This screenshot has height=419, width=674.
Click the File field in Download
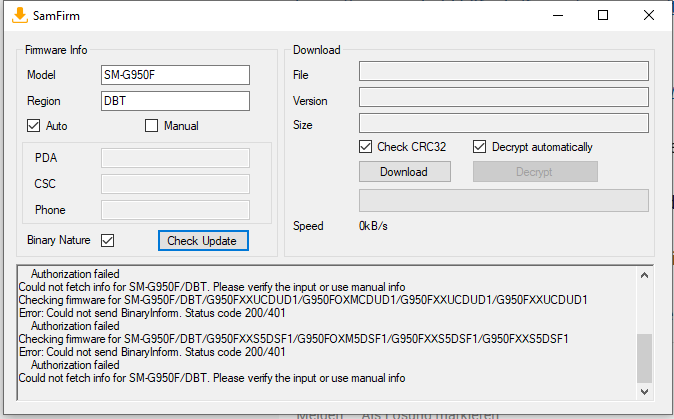504,71
